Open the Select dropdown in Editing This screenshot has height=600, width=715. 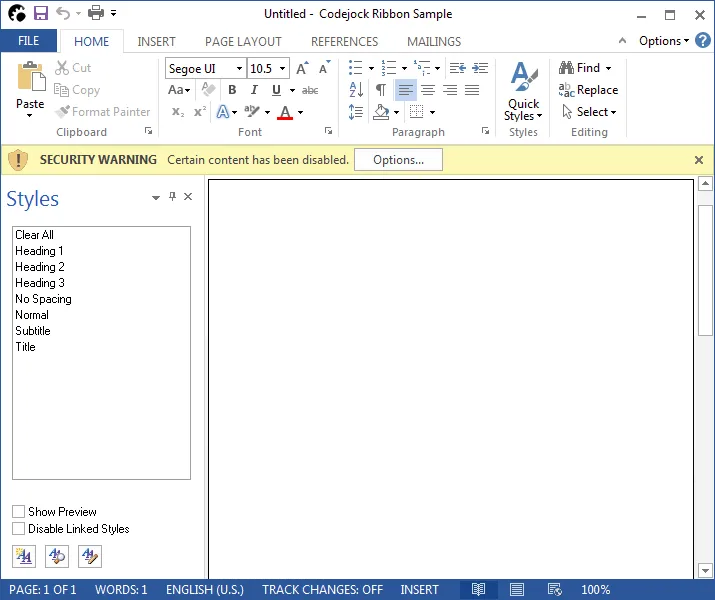pyautogui.click(x=589, y=112)
